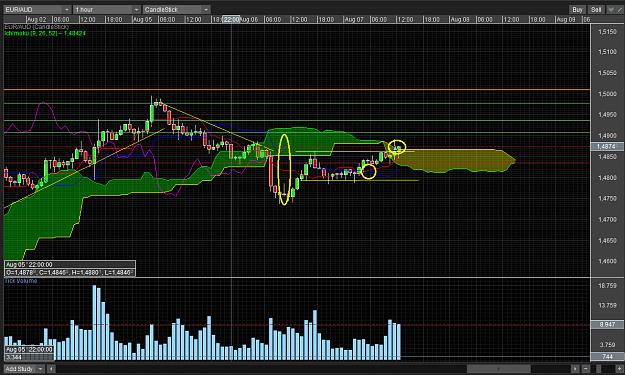Click the Buy button

577,10
